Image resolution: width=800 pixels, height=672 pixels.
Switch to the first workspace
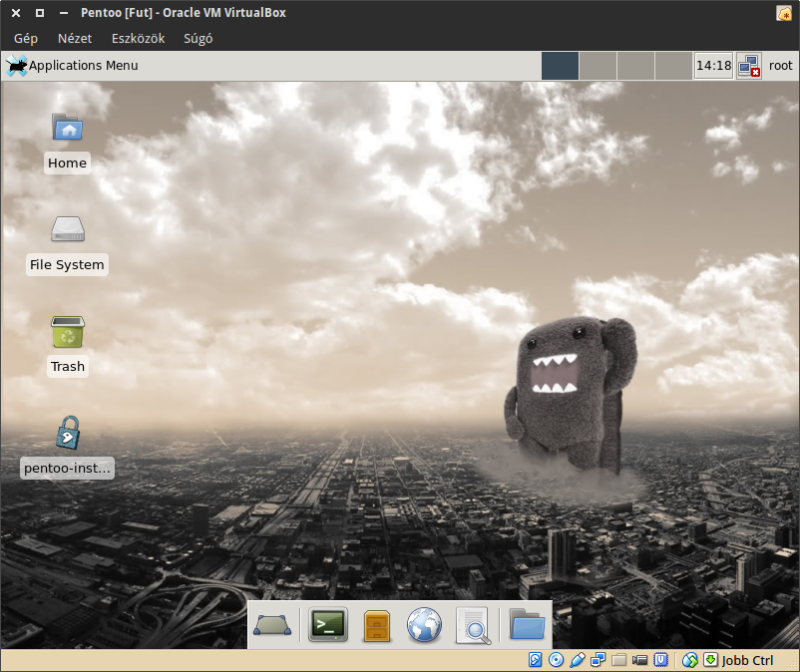click(560, 66)
